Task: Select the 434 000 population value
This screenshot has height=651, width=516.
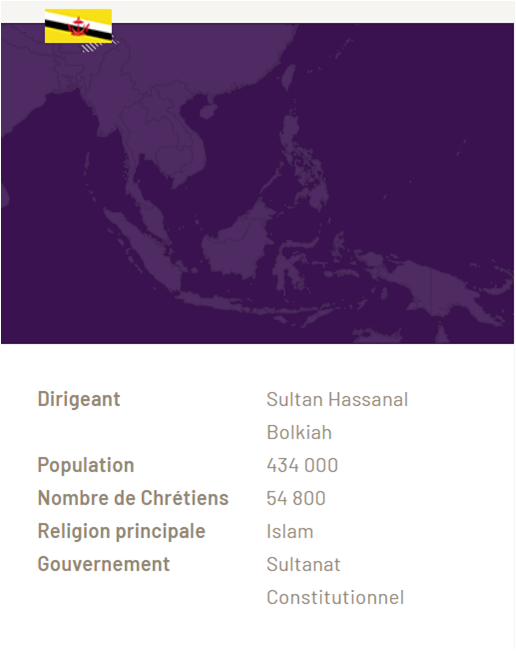Action: 302,465
